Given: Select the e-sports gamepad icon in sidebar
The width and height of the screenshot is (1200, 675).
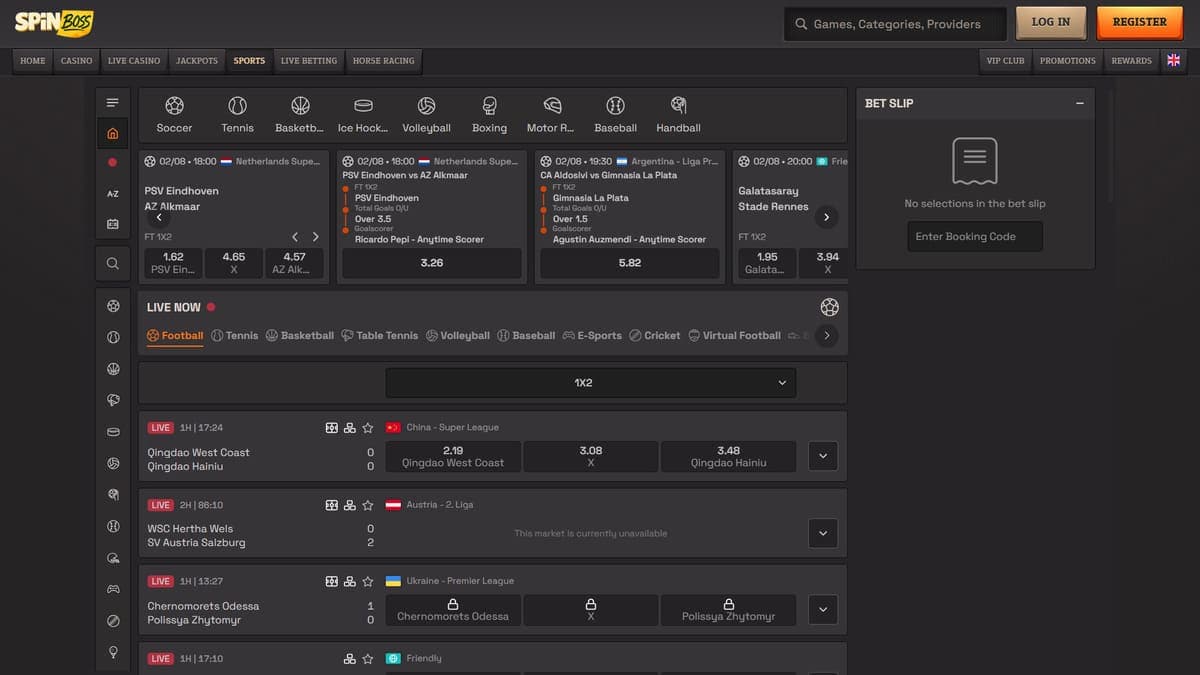Looking at the screenshot, I should click(x=113, y=589).
